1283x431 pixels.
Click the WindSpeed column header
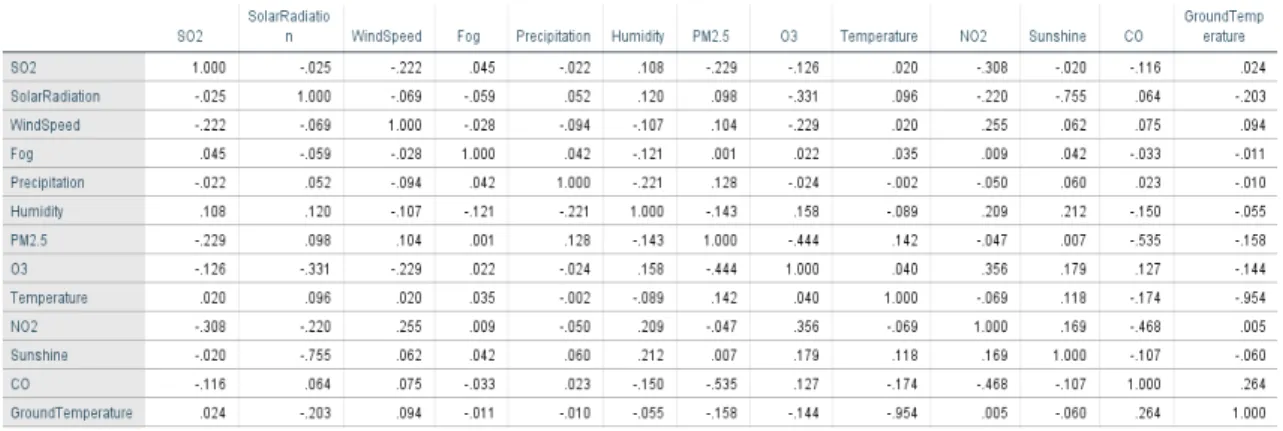(x=385, y=36)
